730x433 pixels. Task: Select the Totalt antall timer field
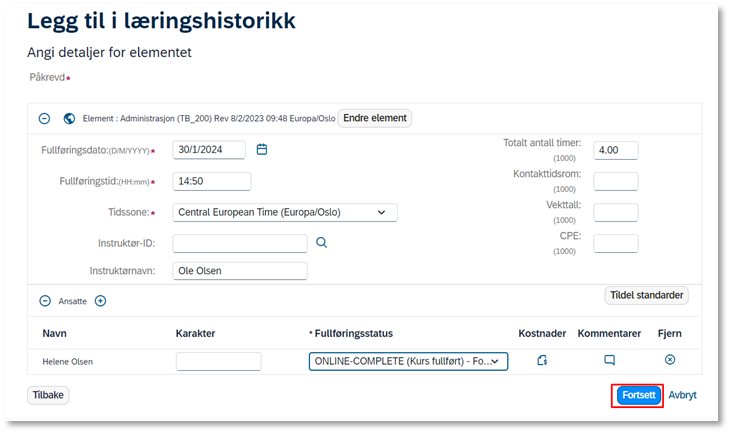pos(615,150)
